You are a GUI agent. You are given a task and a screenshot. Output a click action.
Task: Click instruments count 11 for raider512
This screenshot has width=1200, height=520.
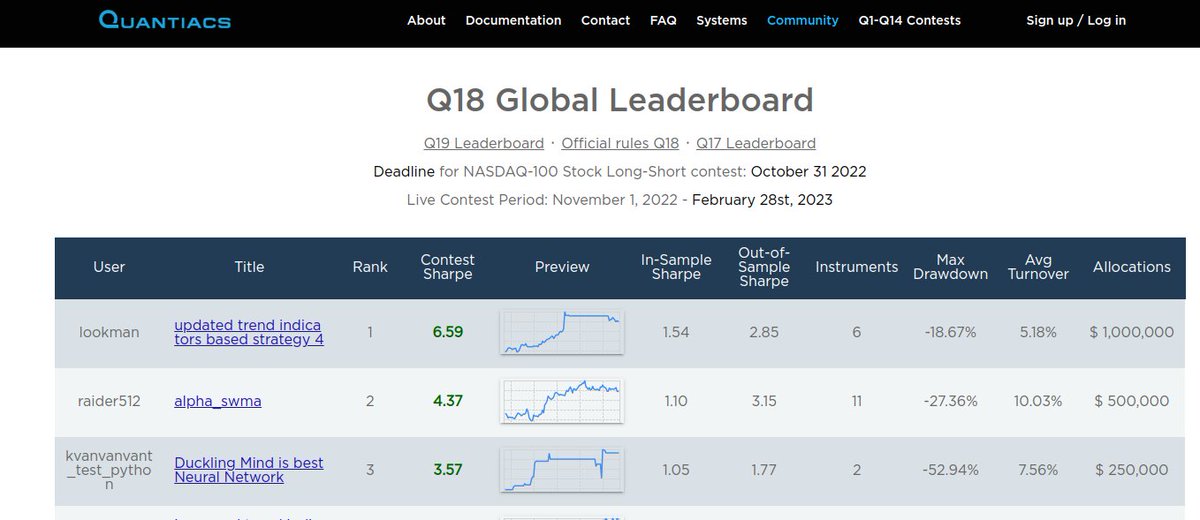(x=857, y=401)
